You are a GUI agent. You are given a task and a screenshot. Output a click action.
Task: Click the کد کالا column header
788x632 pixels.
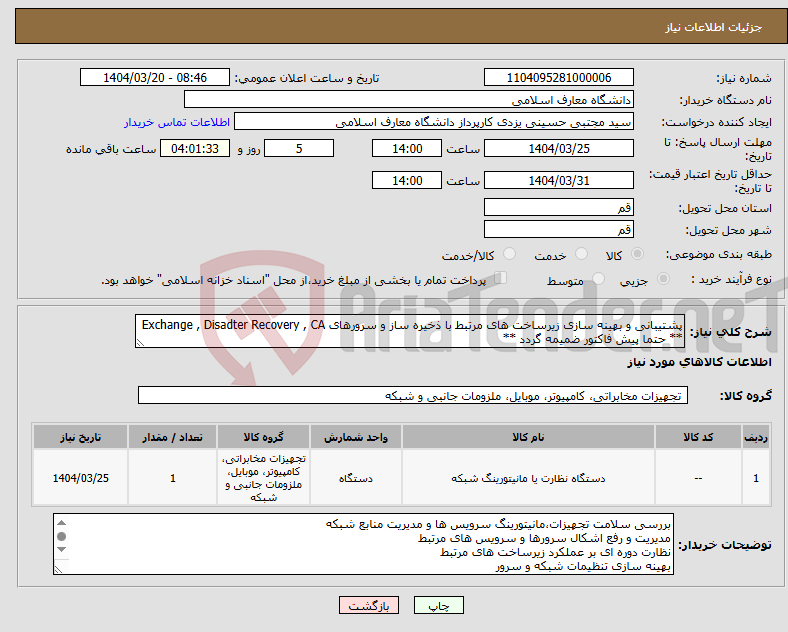tap(698, 437)
